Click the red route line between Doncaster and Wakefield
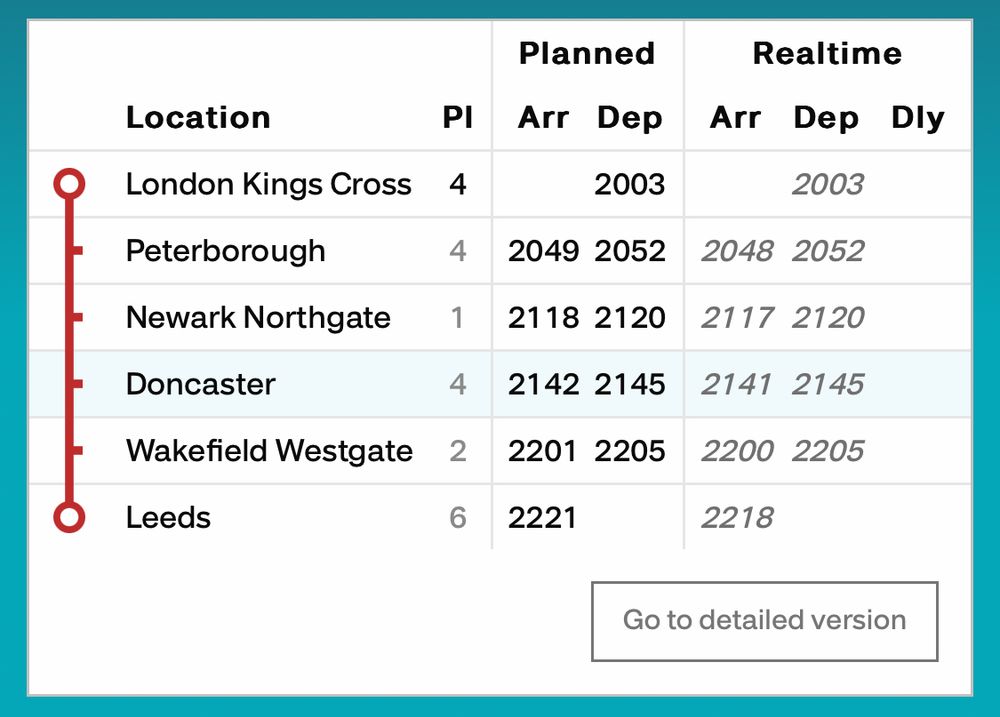 tap(68, 417)
